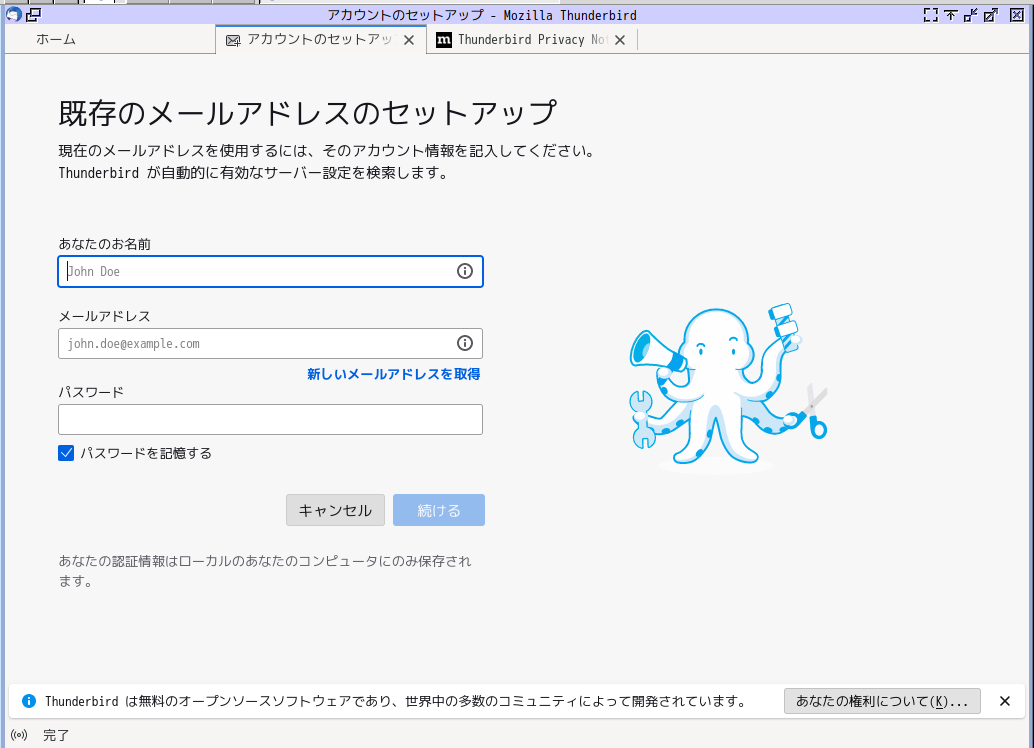
Task: Click the 続ける button
Action: click(x=439, y=510)
